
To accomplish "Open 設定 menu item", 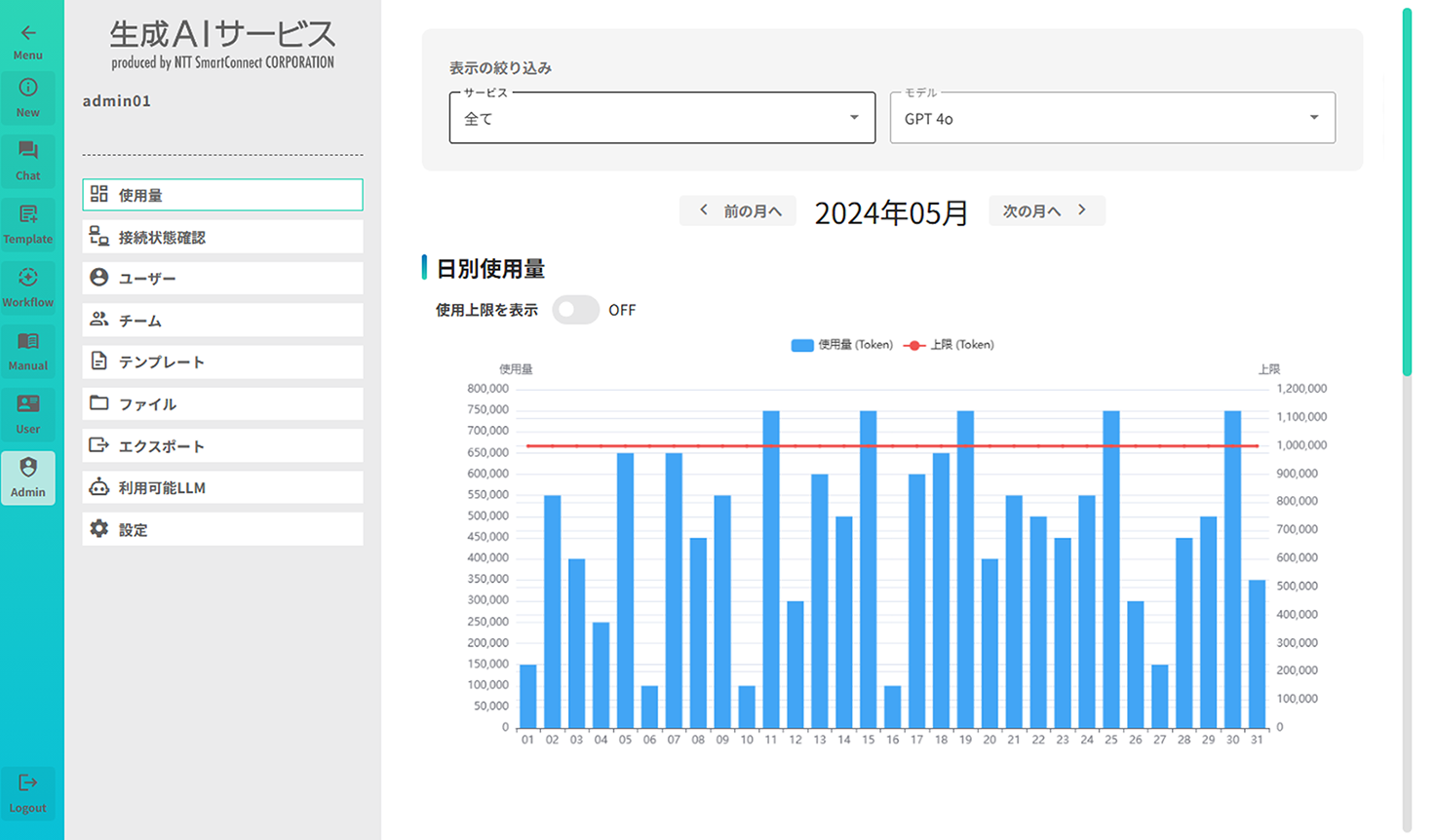I will (222, 529).
